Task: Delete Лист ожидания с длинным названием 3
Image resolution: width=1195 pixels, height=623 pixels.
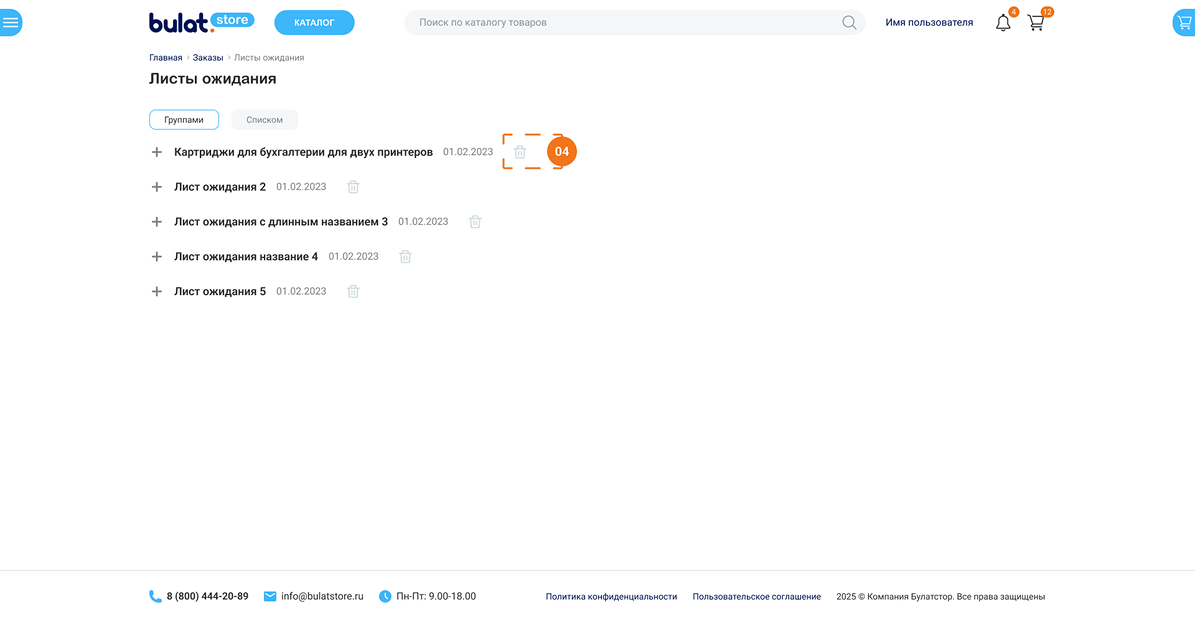Action: [x=475, y=222]
